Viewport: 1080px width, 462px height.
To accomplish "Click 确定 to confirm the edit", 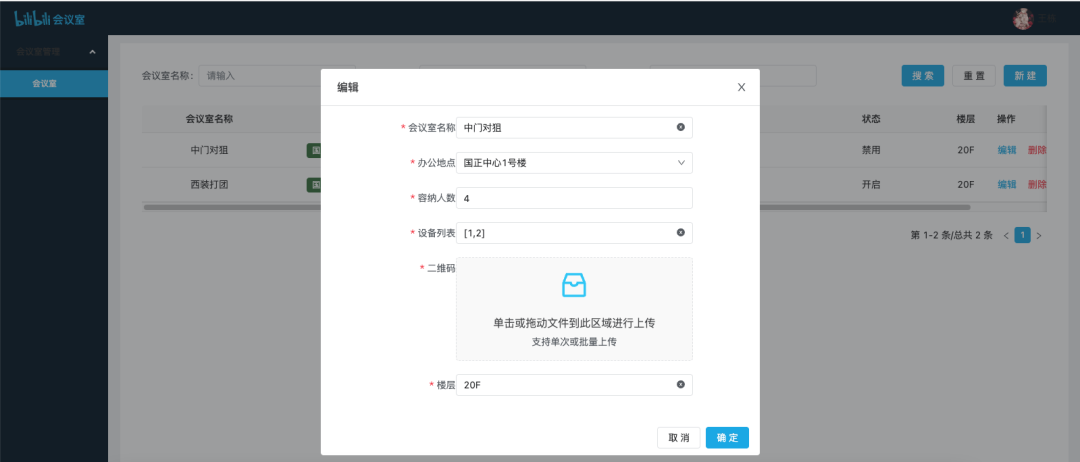I will point(727,438).
